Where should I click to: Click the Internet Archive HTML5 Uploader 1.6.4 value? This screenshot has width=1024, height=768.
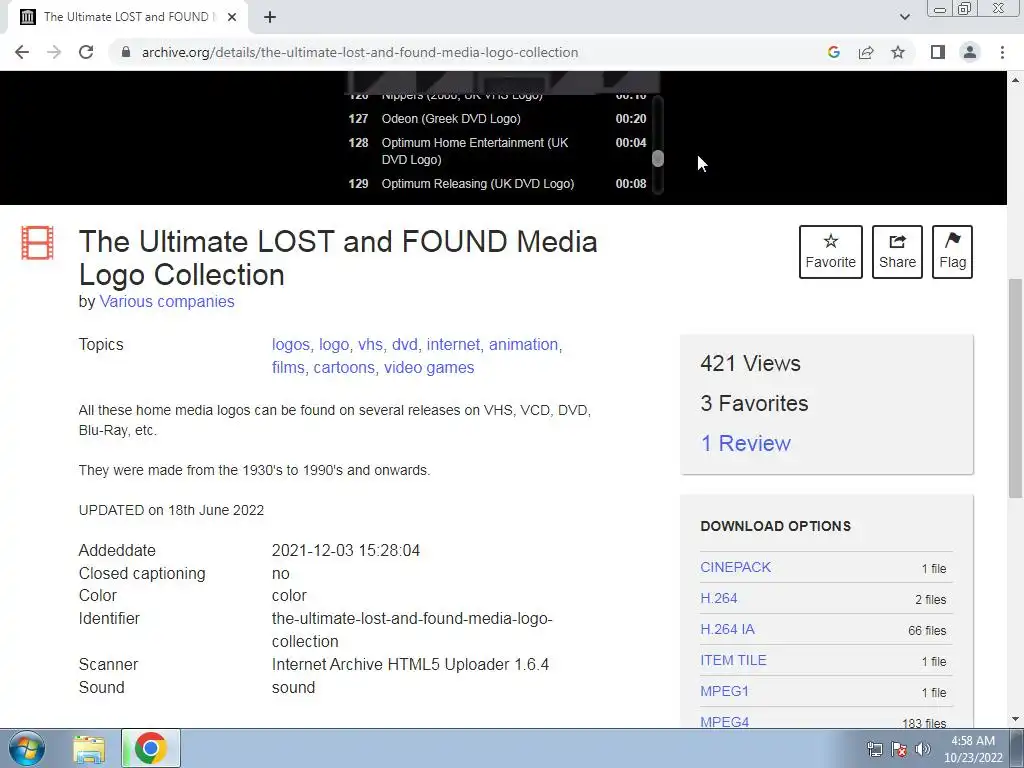pyautogui.click(x=410, y=665)
